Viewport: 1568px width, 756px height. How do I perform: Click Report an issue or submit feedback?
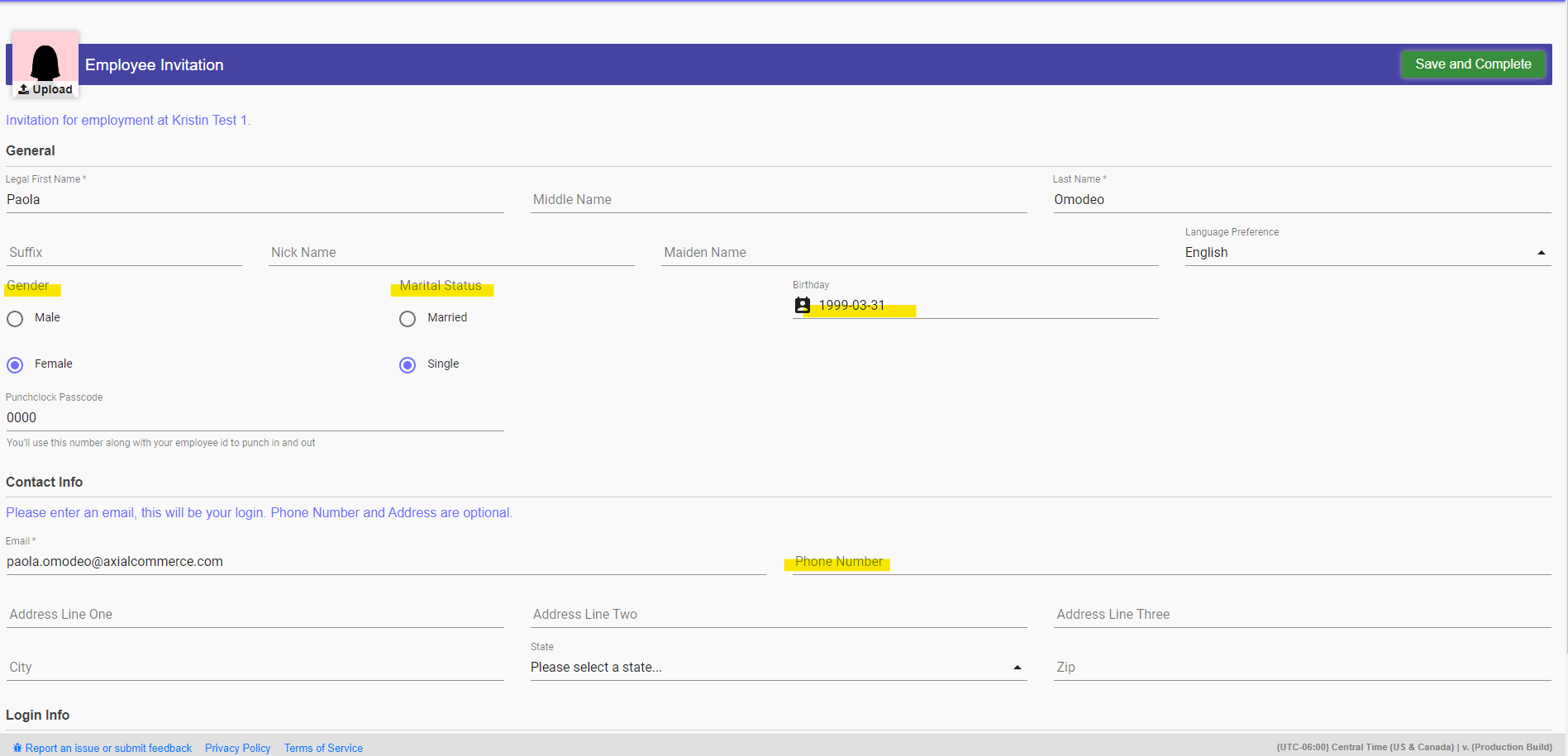pos(108,748)
